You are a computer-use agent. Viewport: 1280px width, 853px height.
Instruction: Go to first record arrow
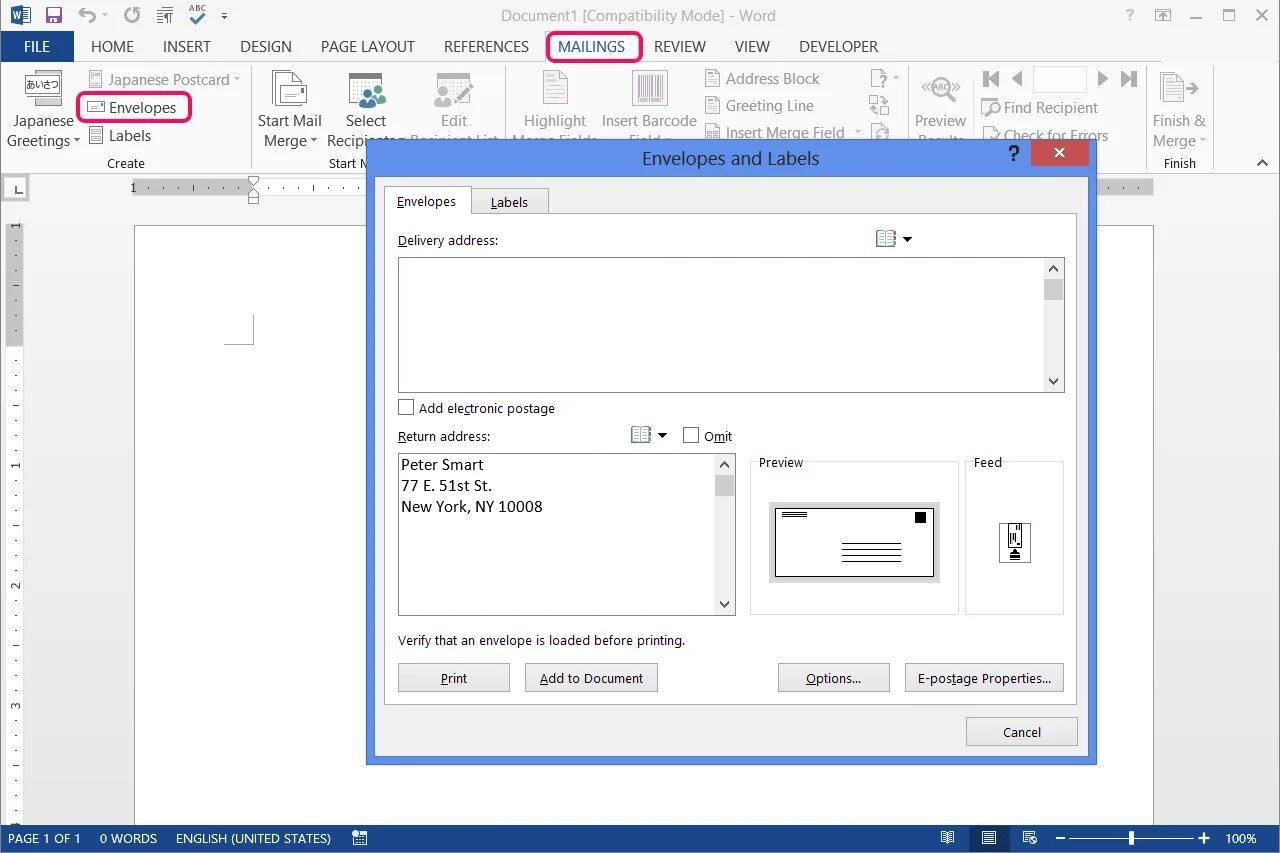click(991, 78)
